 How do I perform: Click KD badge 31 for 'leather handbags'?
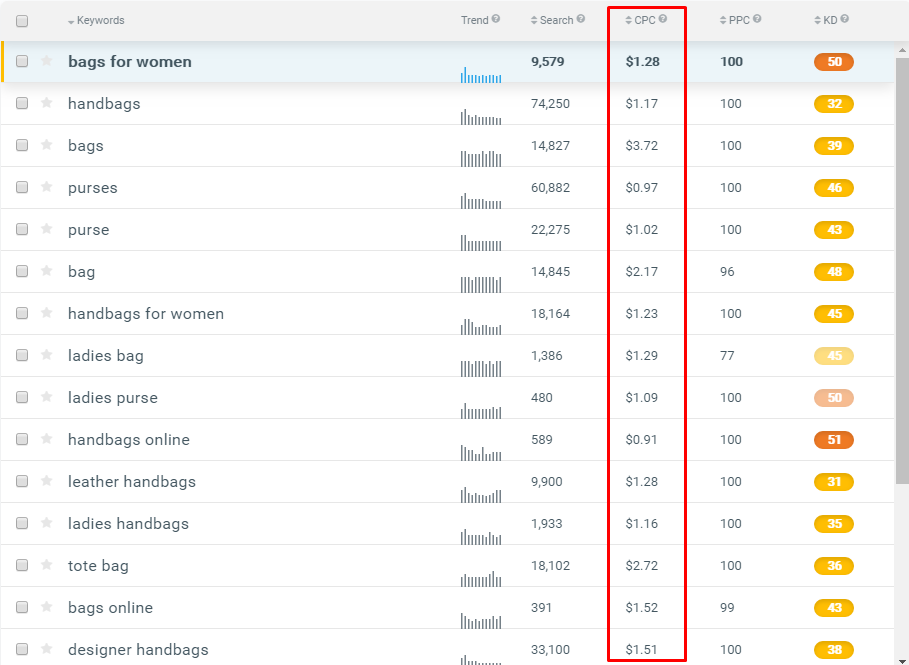point(834,481)
